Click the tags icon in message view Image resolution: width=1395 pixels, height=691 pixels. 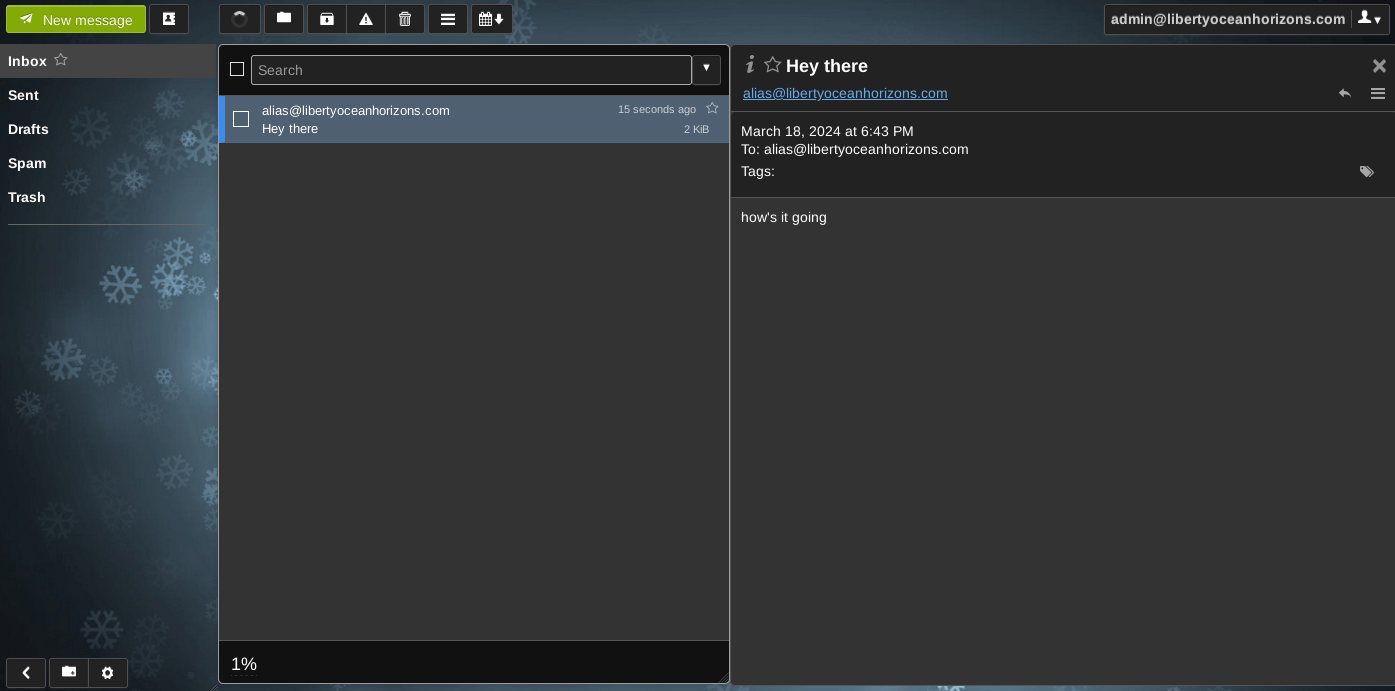pos(1367,172)
